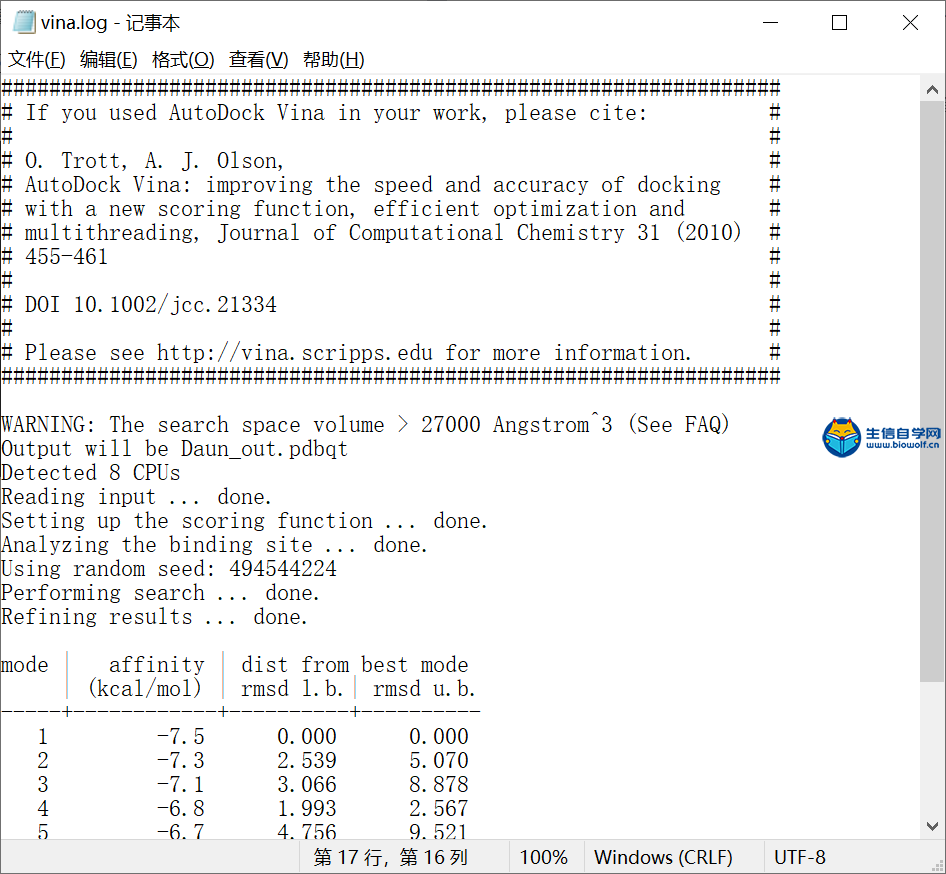This screenshot has width=946, height=874.
Task: Click the rmsd l.b. value 2.539
Action: 306,761
